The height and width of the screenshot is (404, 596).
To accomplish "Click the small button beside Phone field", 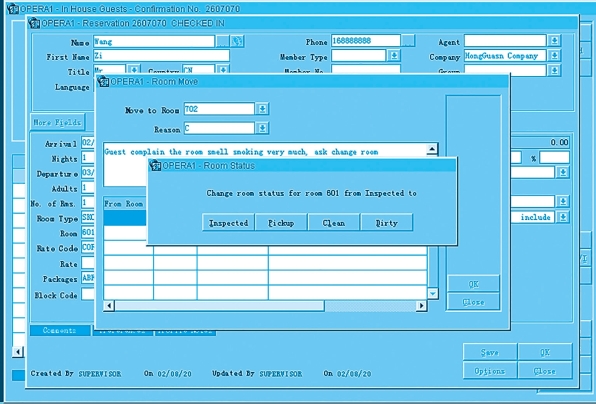I will 408,41.
